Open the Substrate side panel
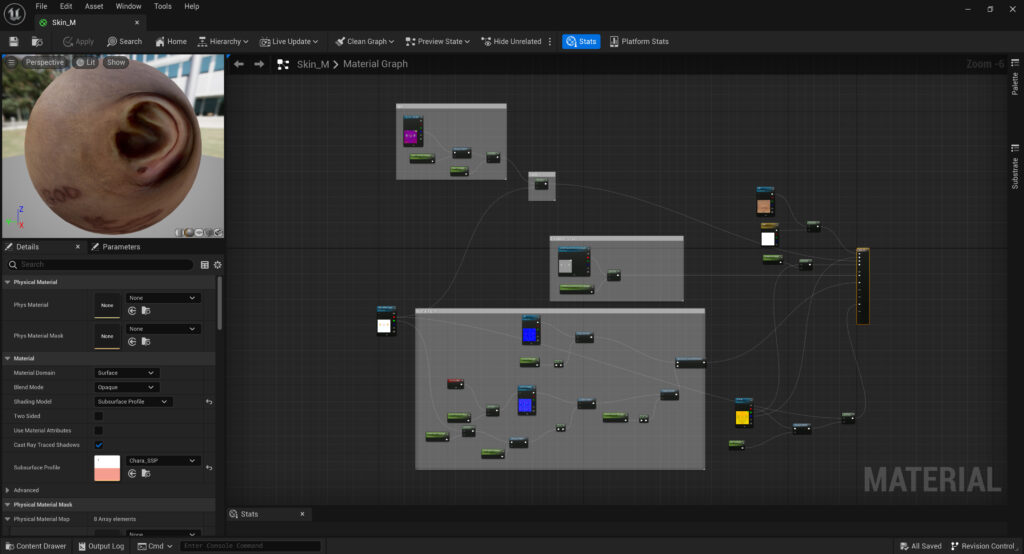The height and width of the screenshot is (554, 1024). coord(1015,167)
